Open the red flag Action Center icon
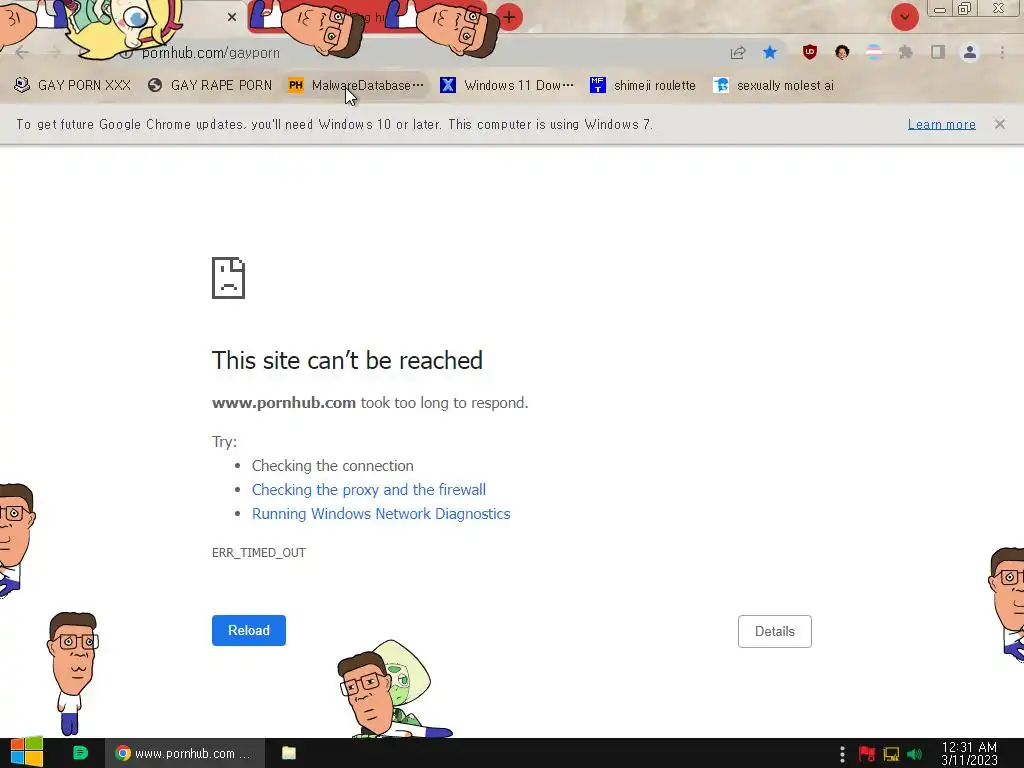 point(867,754)
